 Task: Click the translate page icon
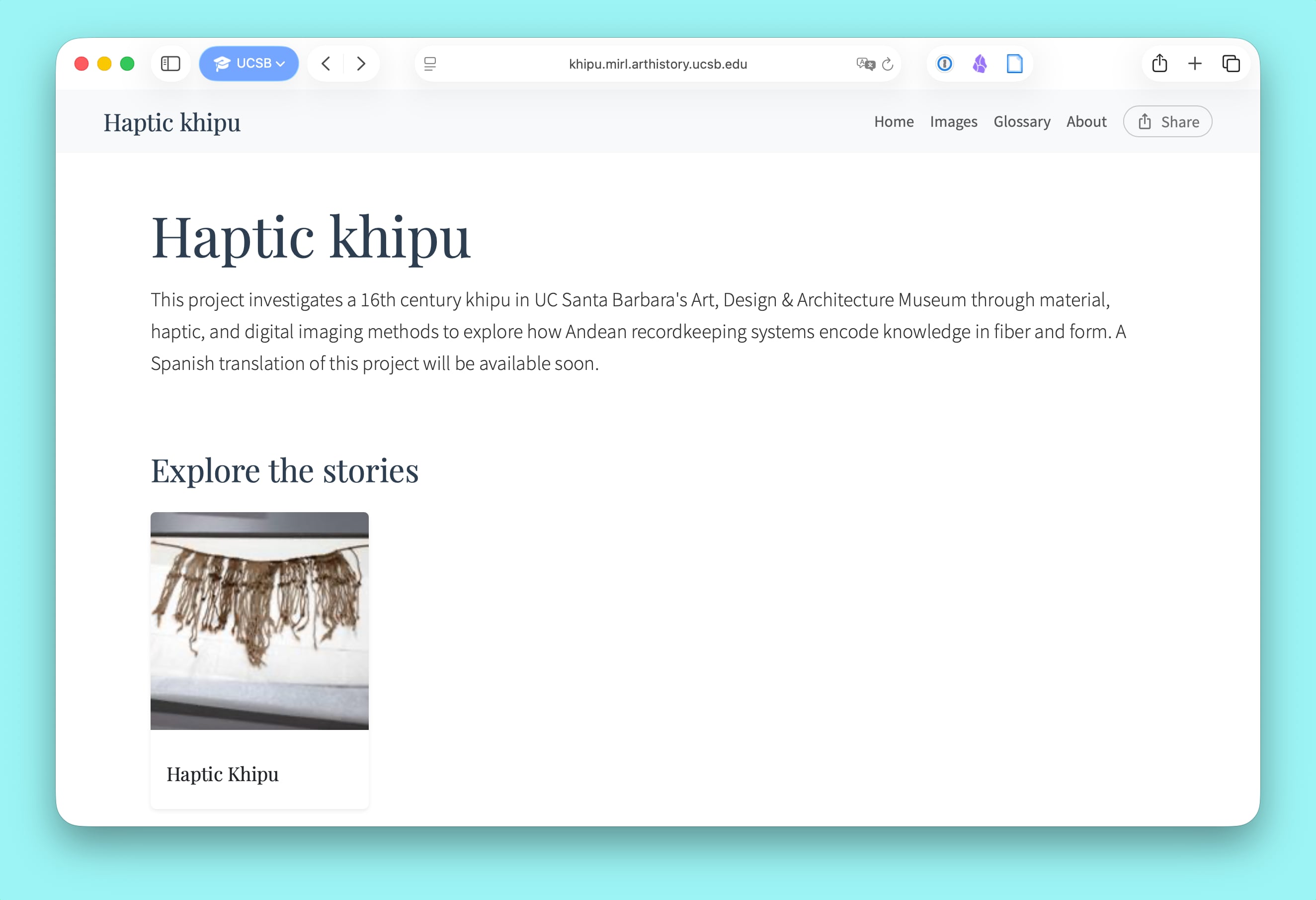(x=865, y=64)
